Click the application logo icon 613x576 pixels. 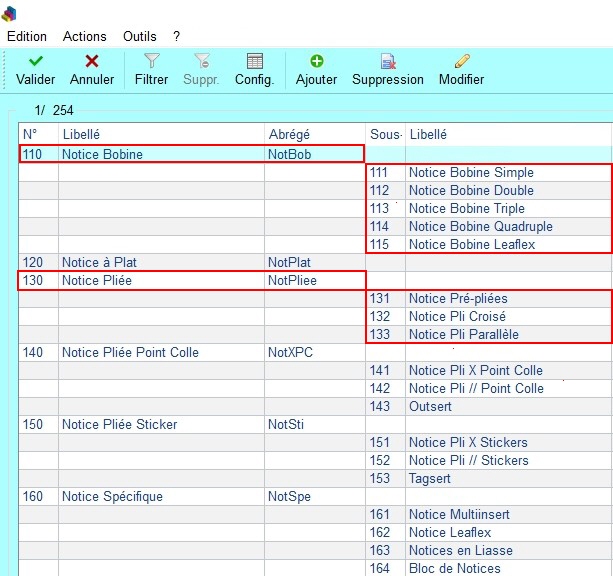tap(9, 12)
